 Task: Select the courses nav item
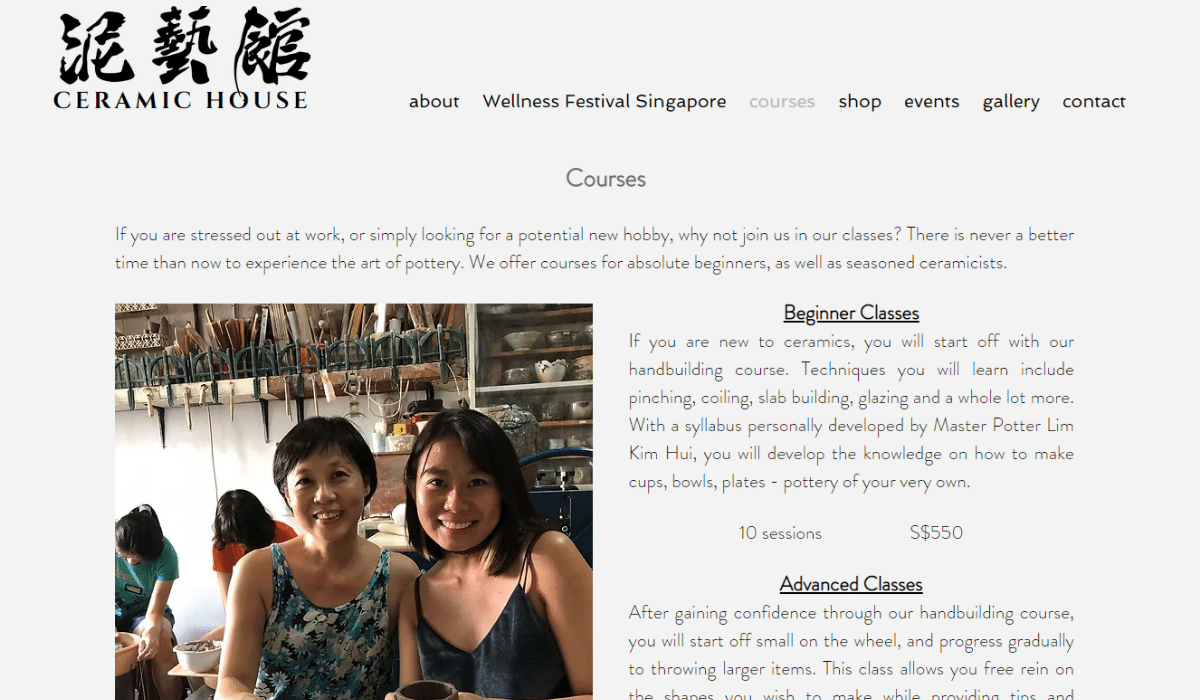click(782, 101)
